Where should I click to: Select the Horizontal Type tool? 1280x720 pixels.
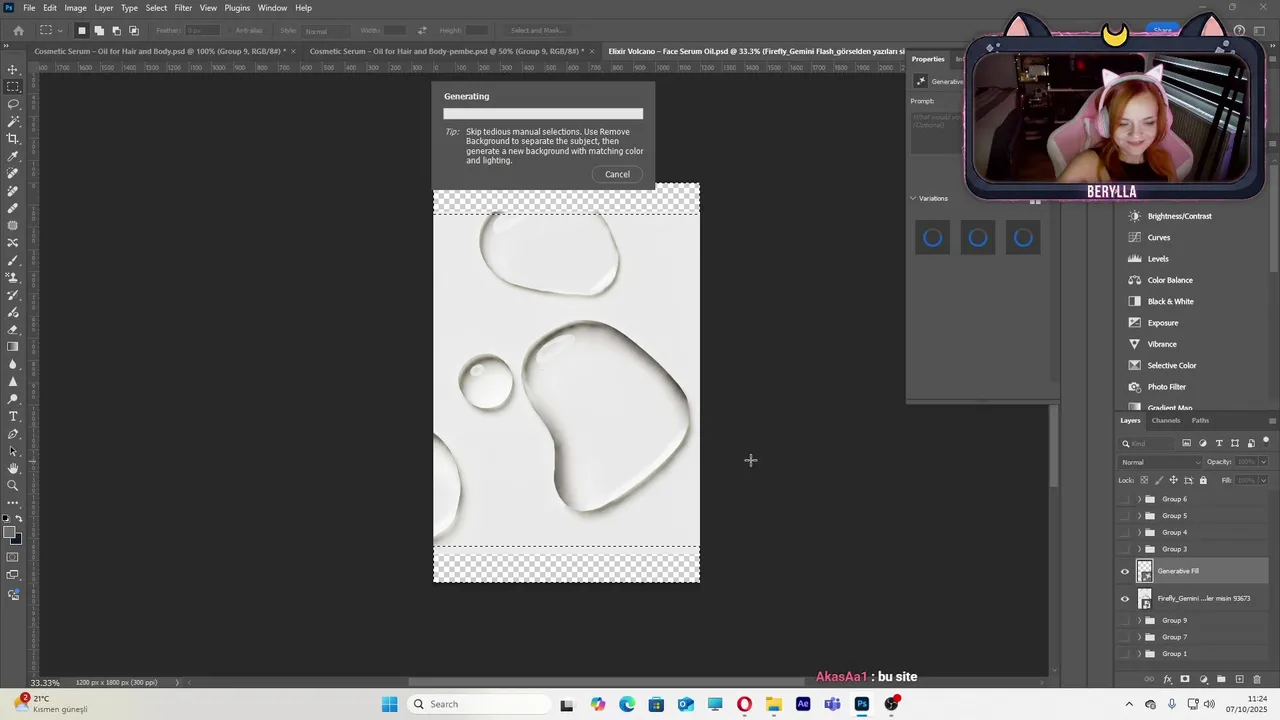coord(13,416)
